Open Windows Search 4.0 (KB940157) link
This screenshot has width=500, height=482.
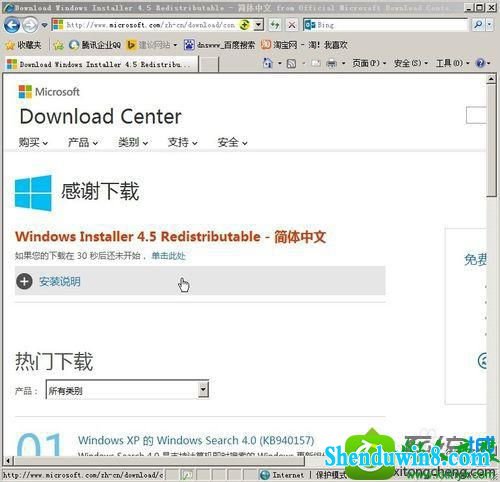click(196, 440)
